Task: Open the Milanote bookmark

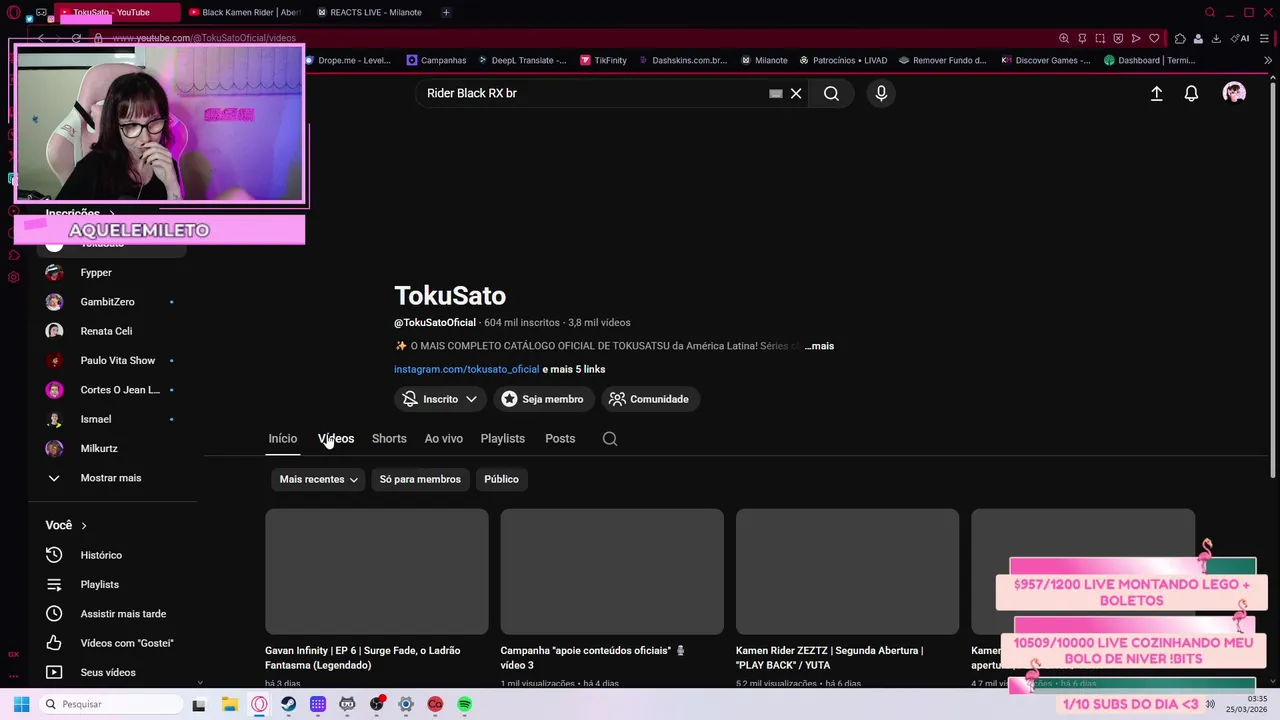Action: (764, 60)
